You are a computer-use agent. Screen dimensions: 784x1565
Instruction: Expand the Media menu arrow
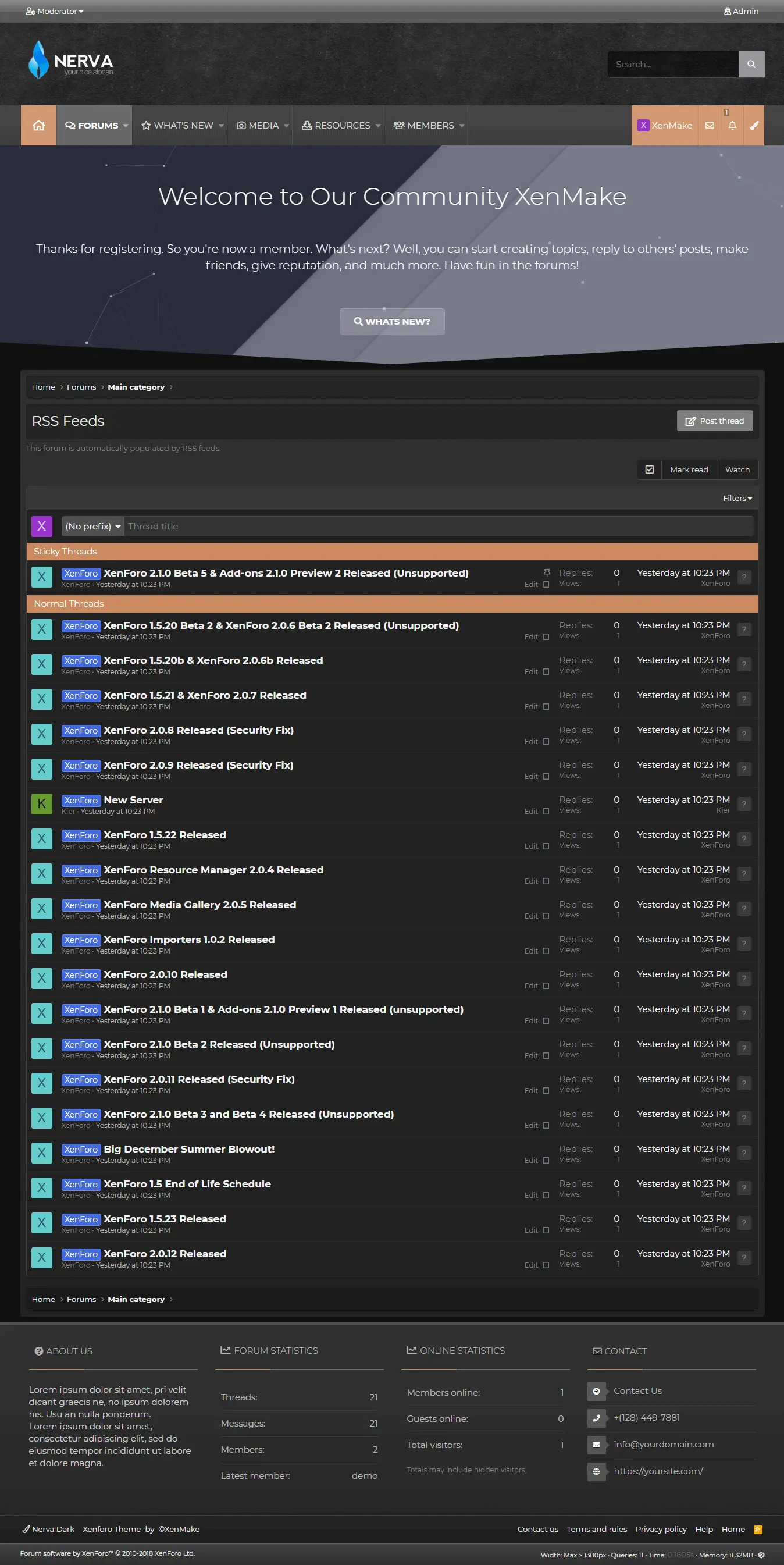click(x=287, y=125)
